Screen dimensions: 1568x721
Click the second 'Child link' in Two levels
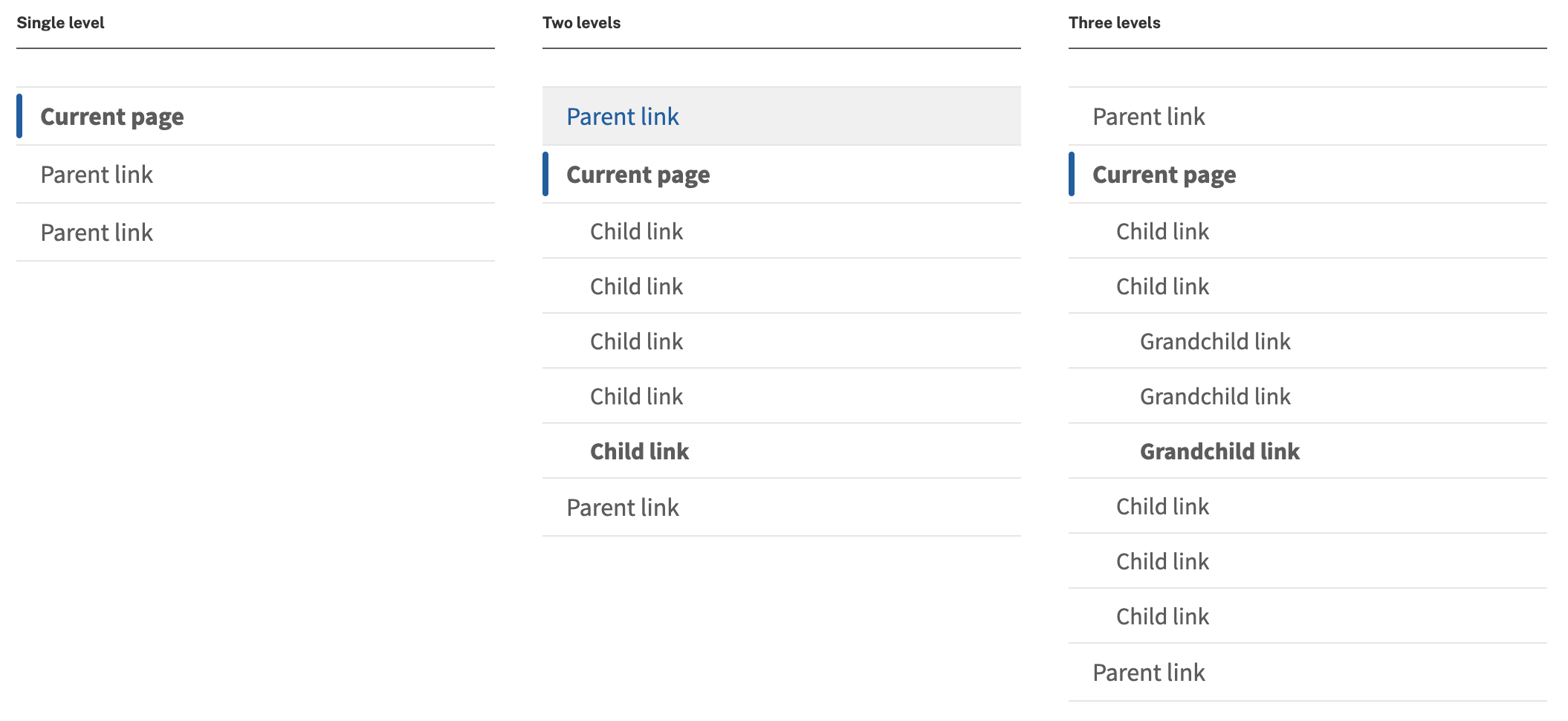point(636,286)
